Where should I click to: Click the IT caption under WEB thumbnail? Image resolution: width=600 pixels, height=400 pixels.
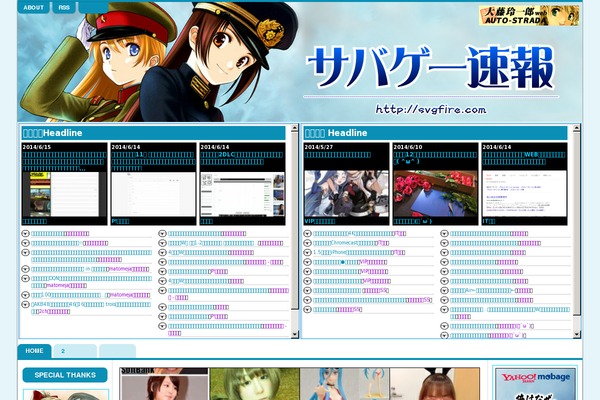tap(489, 221)
